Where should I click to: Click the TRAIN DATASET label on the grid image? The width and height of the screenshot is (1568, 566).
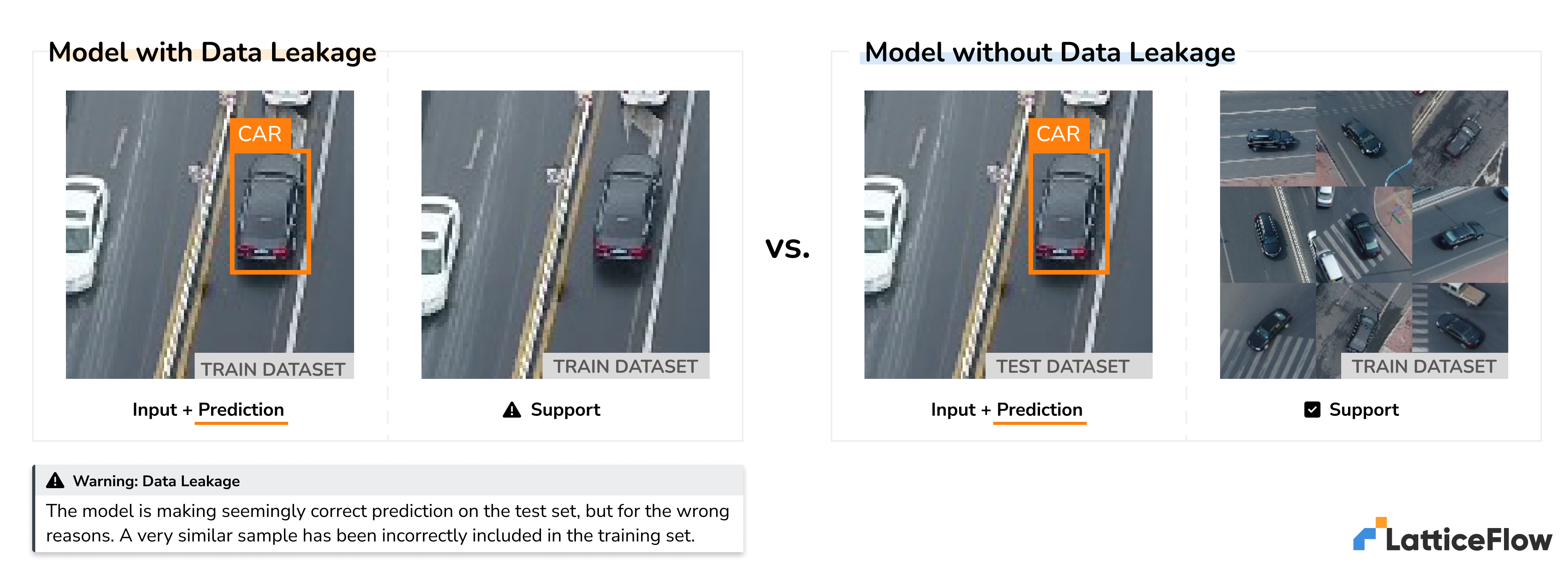pos(1424,367)
